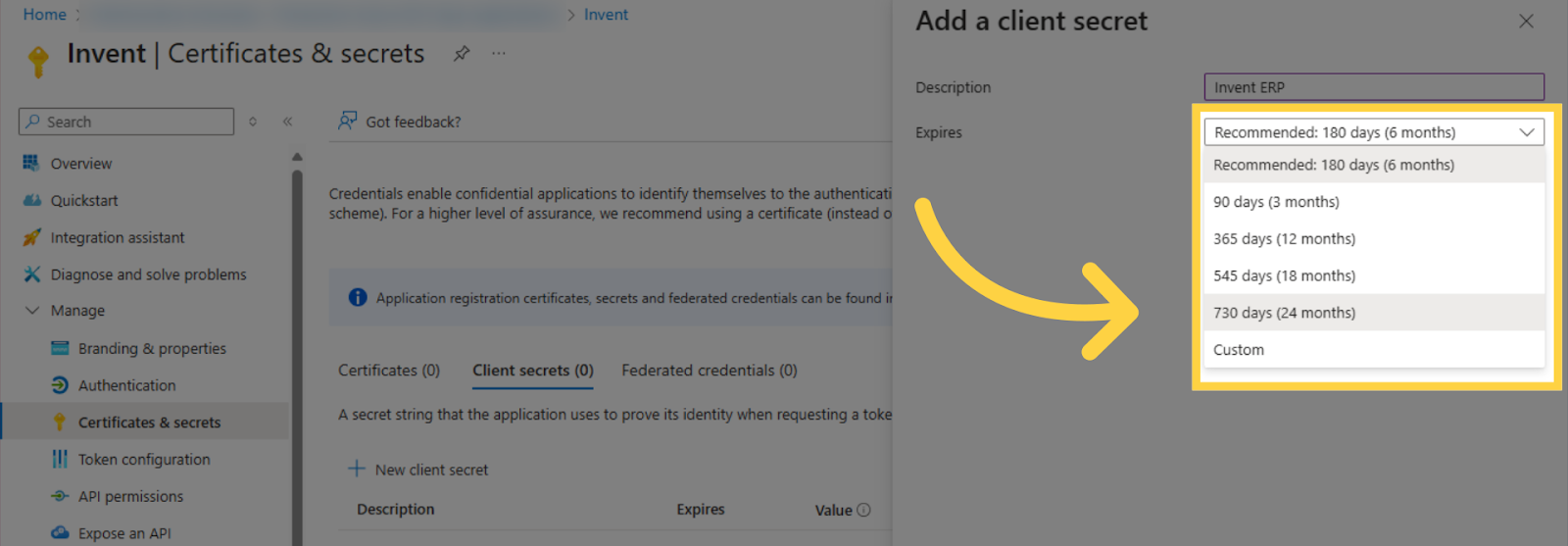Click the plus icon for New client secret

coord(357,469)
